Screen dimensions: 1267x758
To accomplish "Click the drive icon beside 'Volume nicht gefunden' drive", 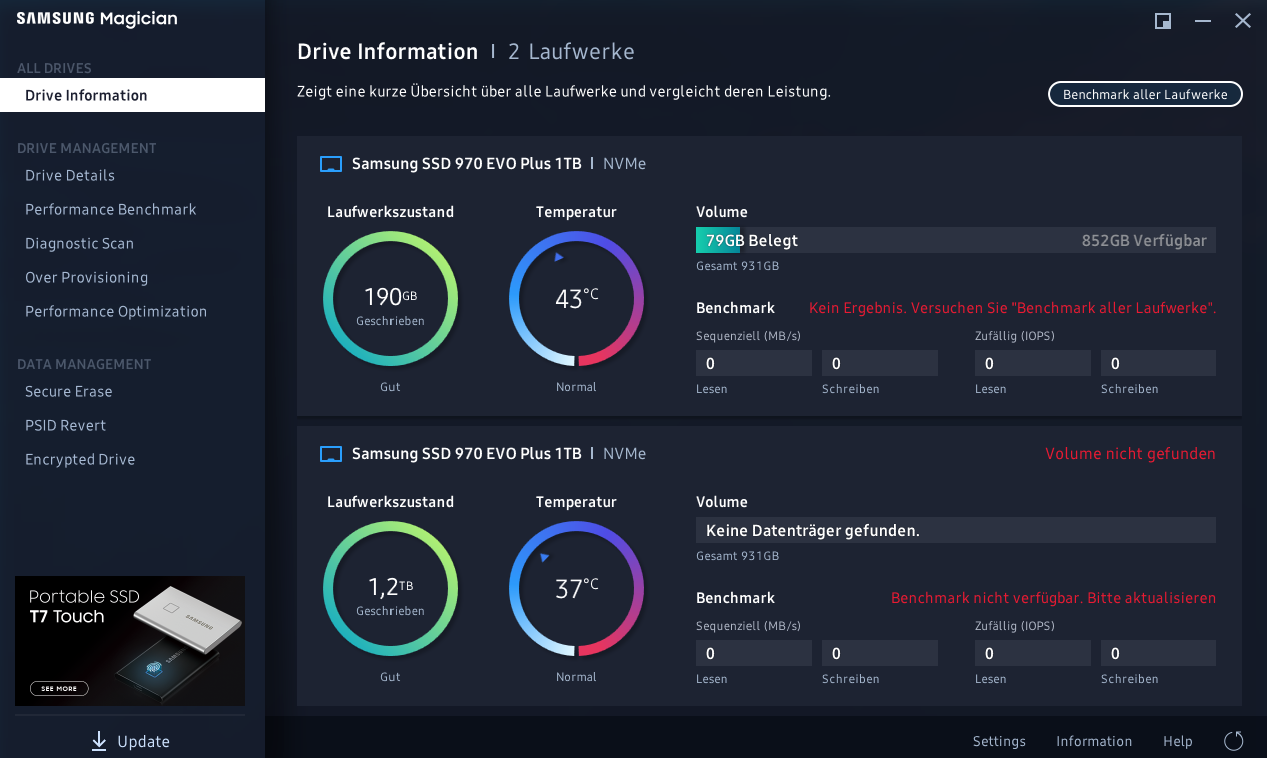I will point(331,454).
